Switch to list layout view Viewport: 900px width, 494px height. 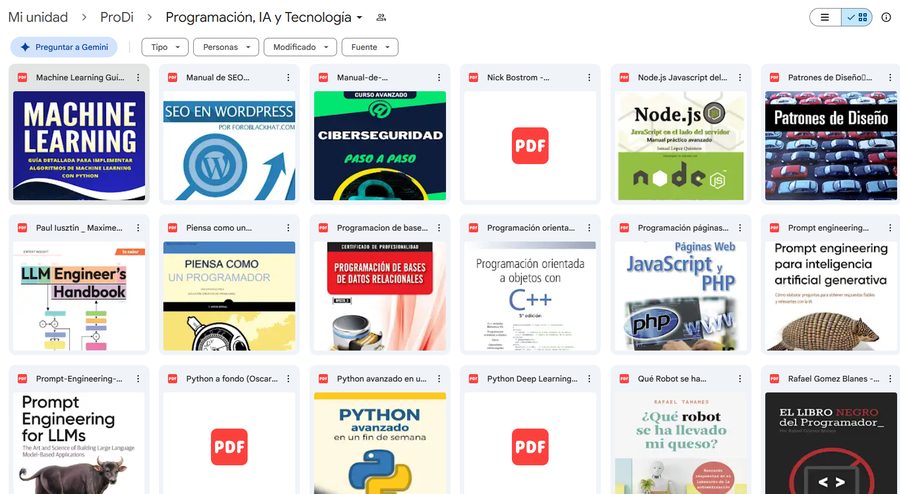[x=825, y=17]
